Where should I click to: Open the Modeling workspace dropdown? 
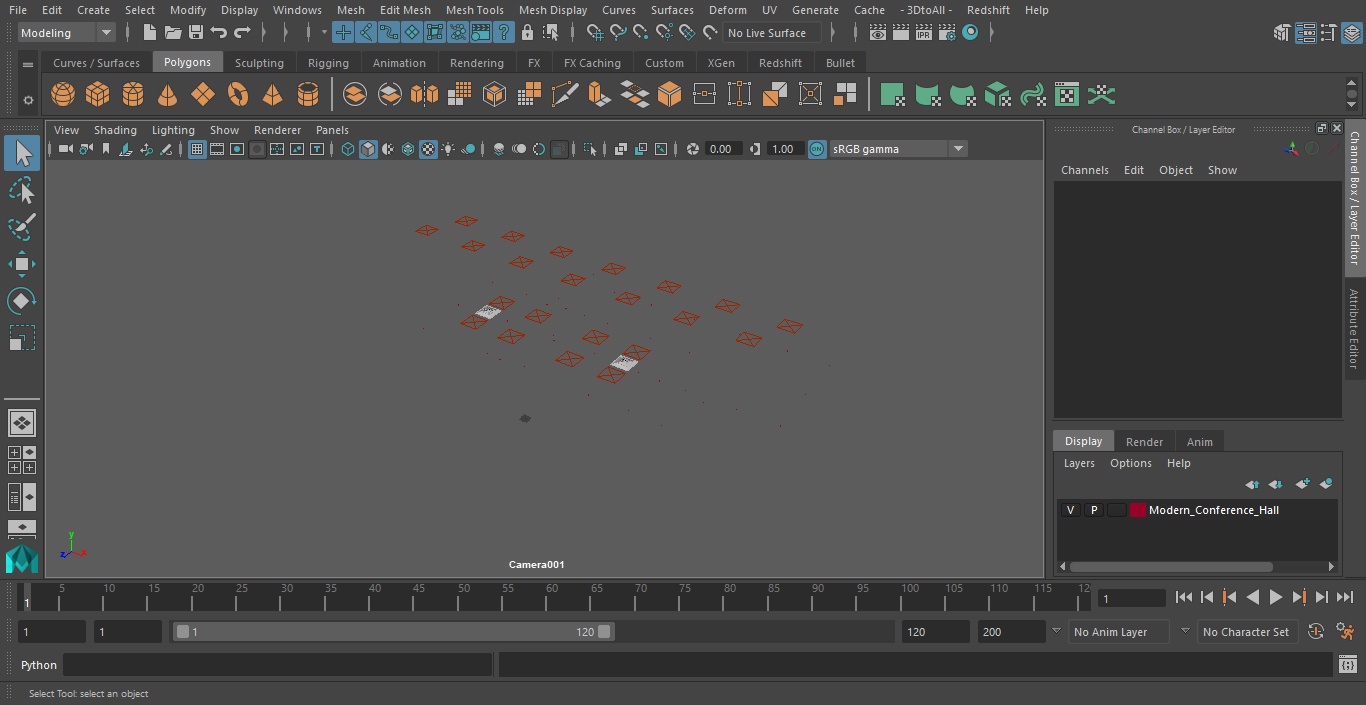66,33
